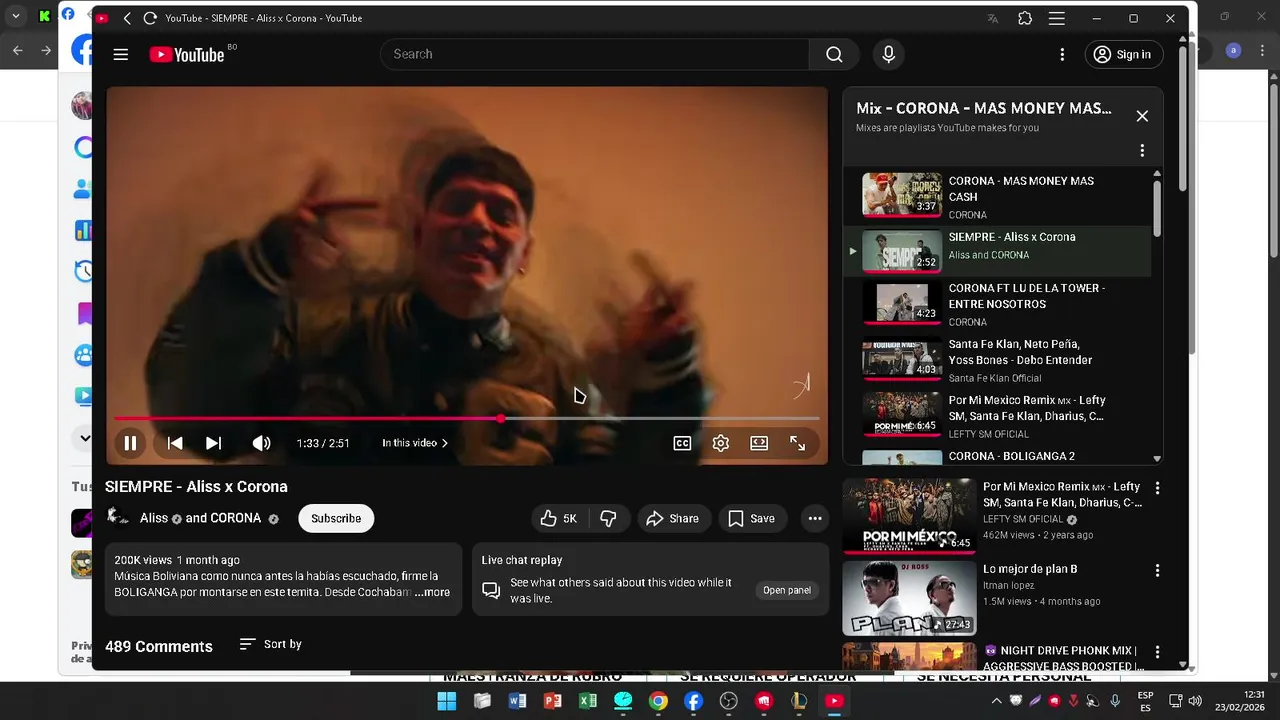Open the 'Aliss' channel name link
The width and height of the screenshot is (1280, 720).
[x=154, y=518]
